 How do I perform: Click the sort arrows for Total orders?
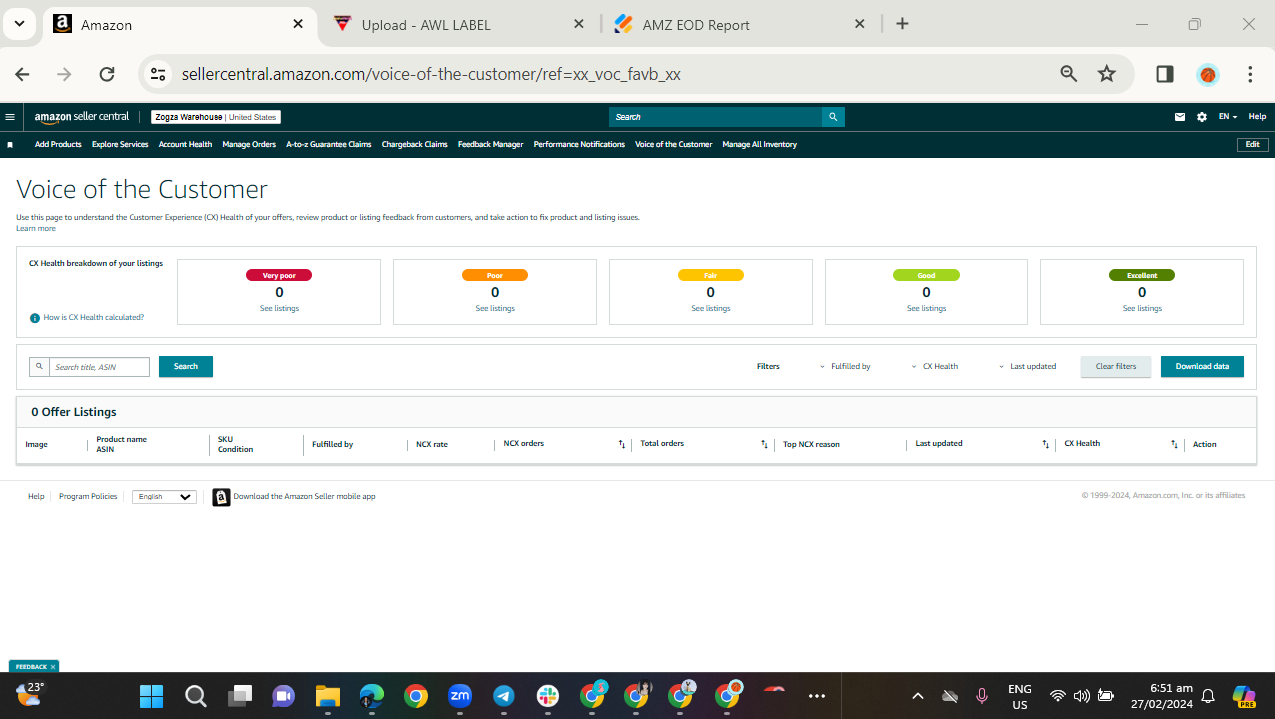tap(764, 444)
